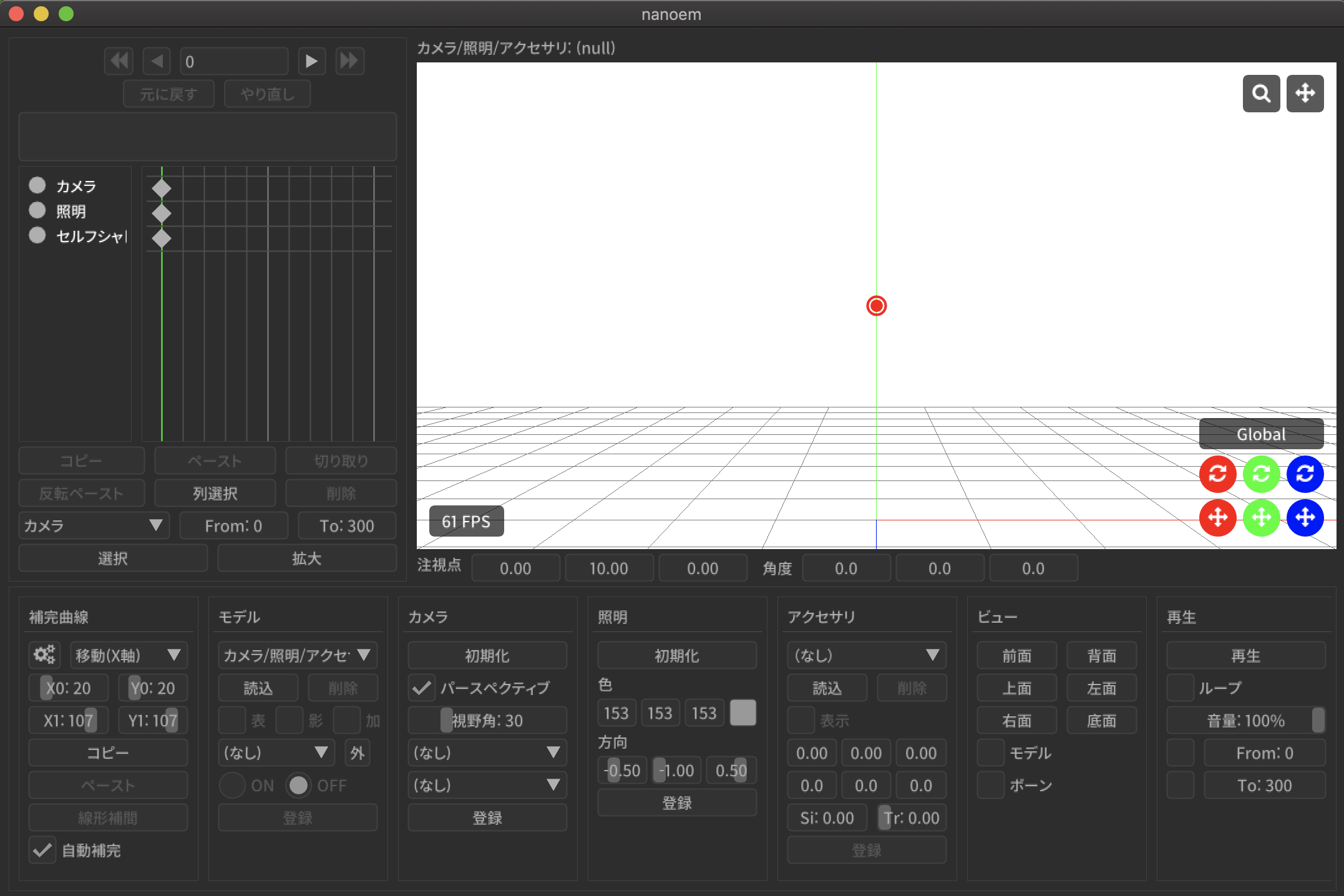
Task: Click the viewport zoom magnifier icon
Action: pos(1261,94)
